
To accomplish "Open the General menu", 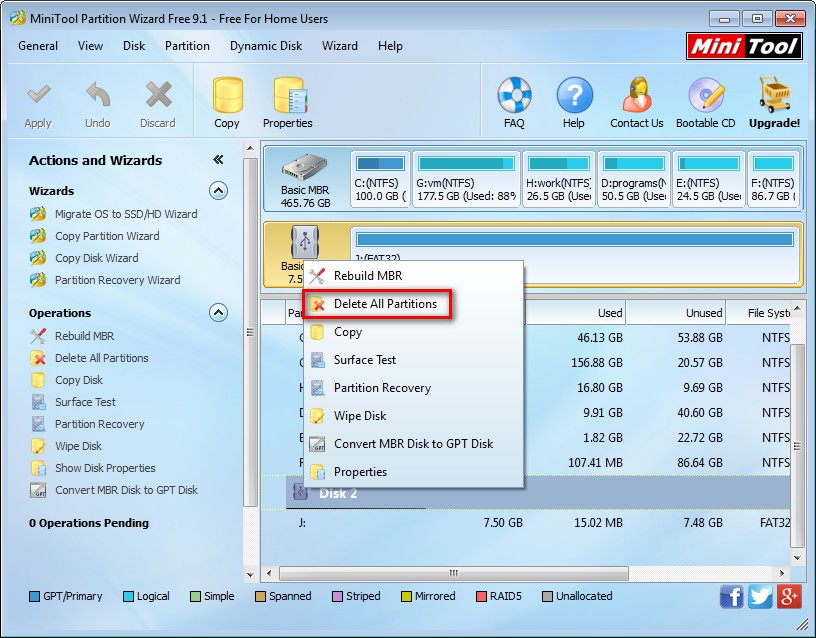I will coord(38,46).
